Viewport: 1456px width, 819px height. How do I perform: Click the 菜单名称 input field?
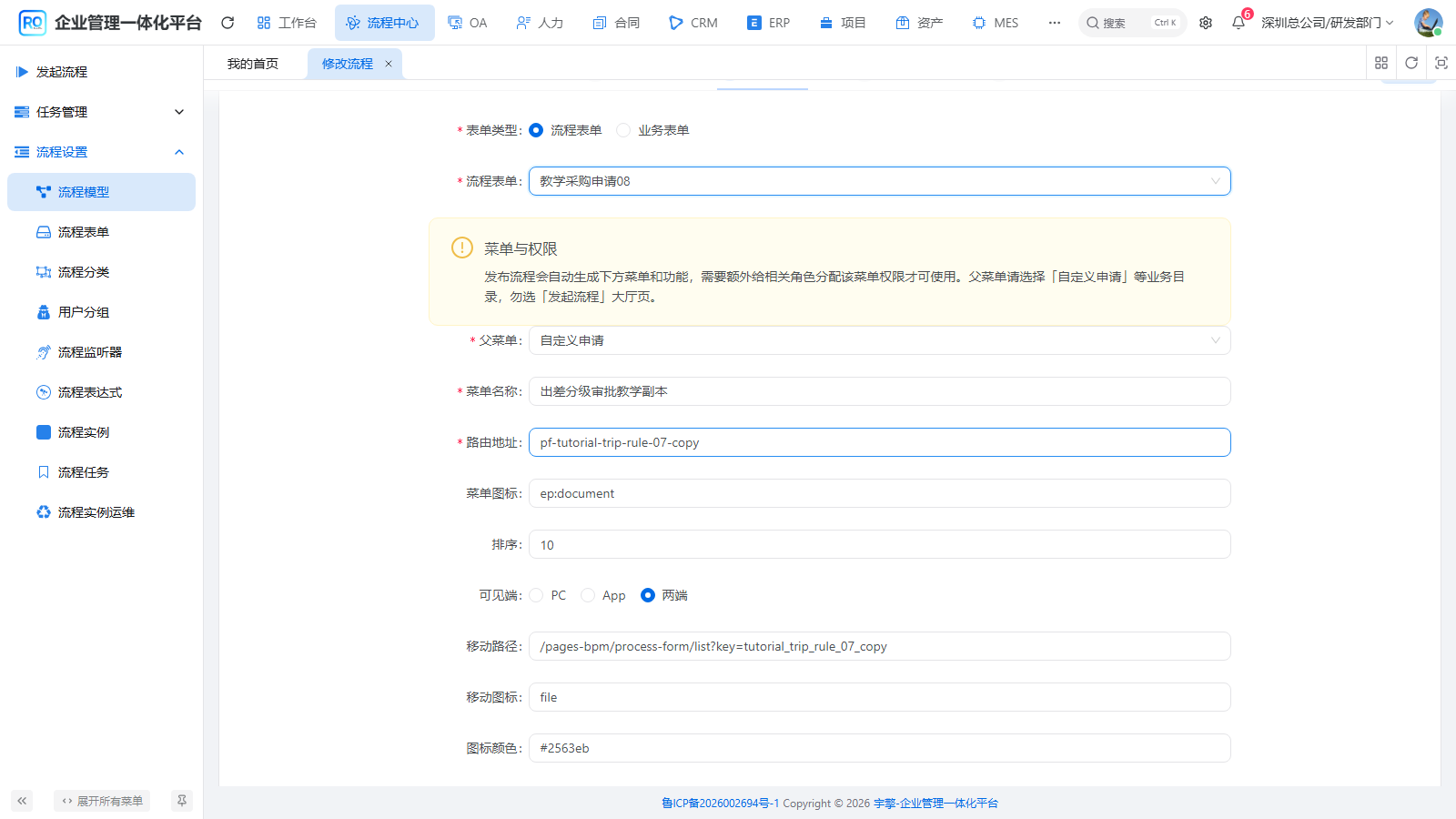click(x=880, y=391)
